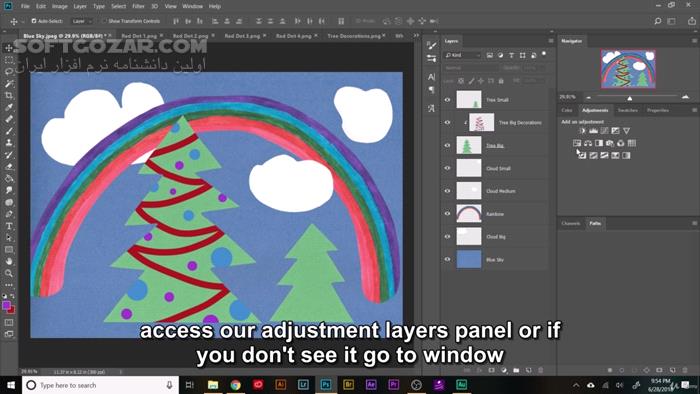Screen dimensions: 700x394
Task: Open the Window menu
Action: 192,6
